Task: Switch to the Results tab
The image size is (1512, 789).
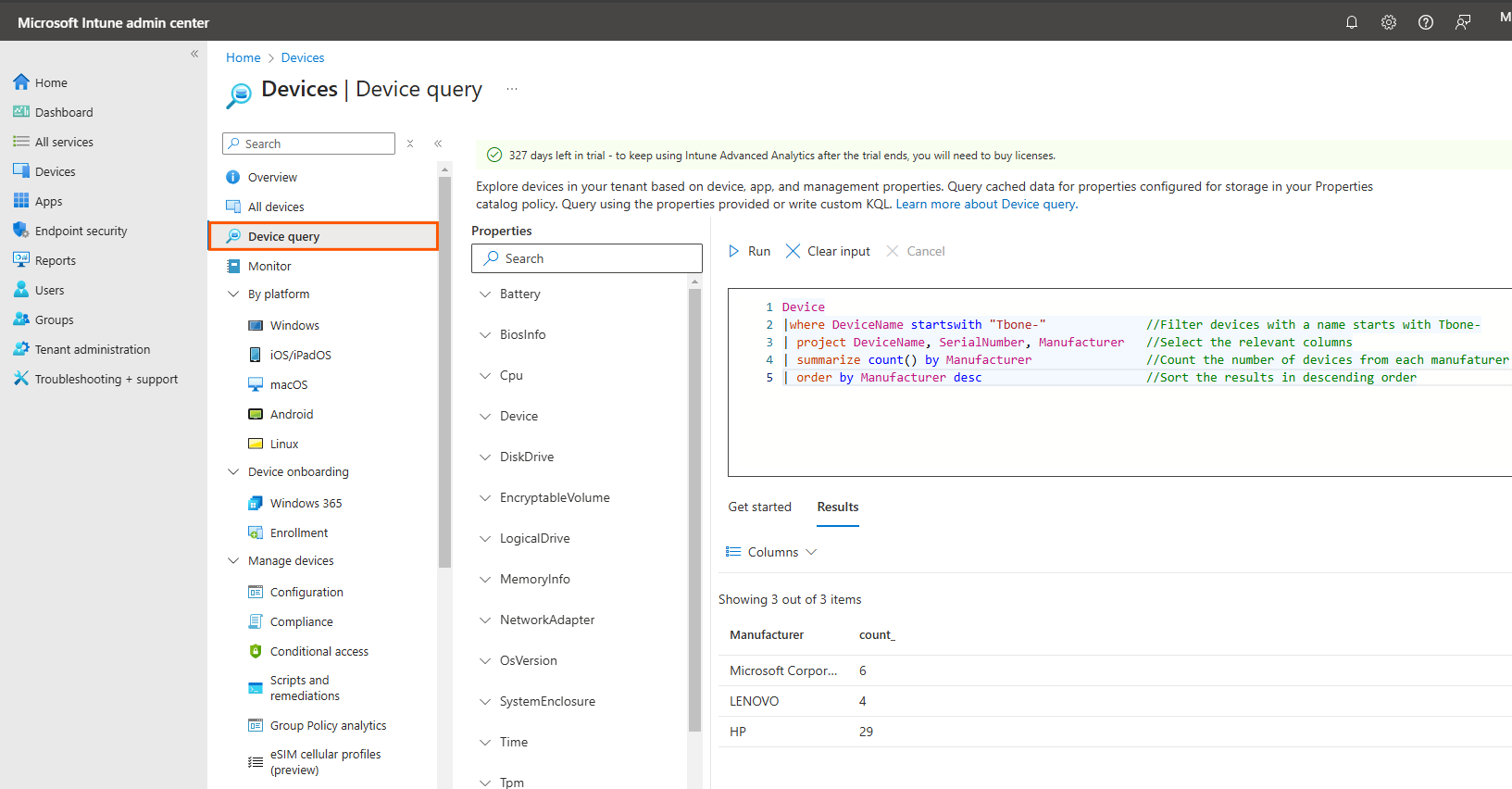Action: [838, 507]
